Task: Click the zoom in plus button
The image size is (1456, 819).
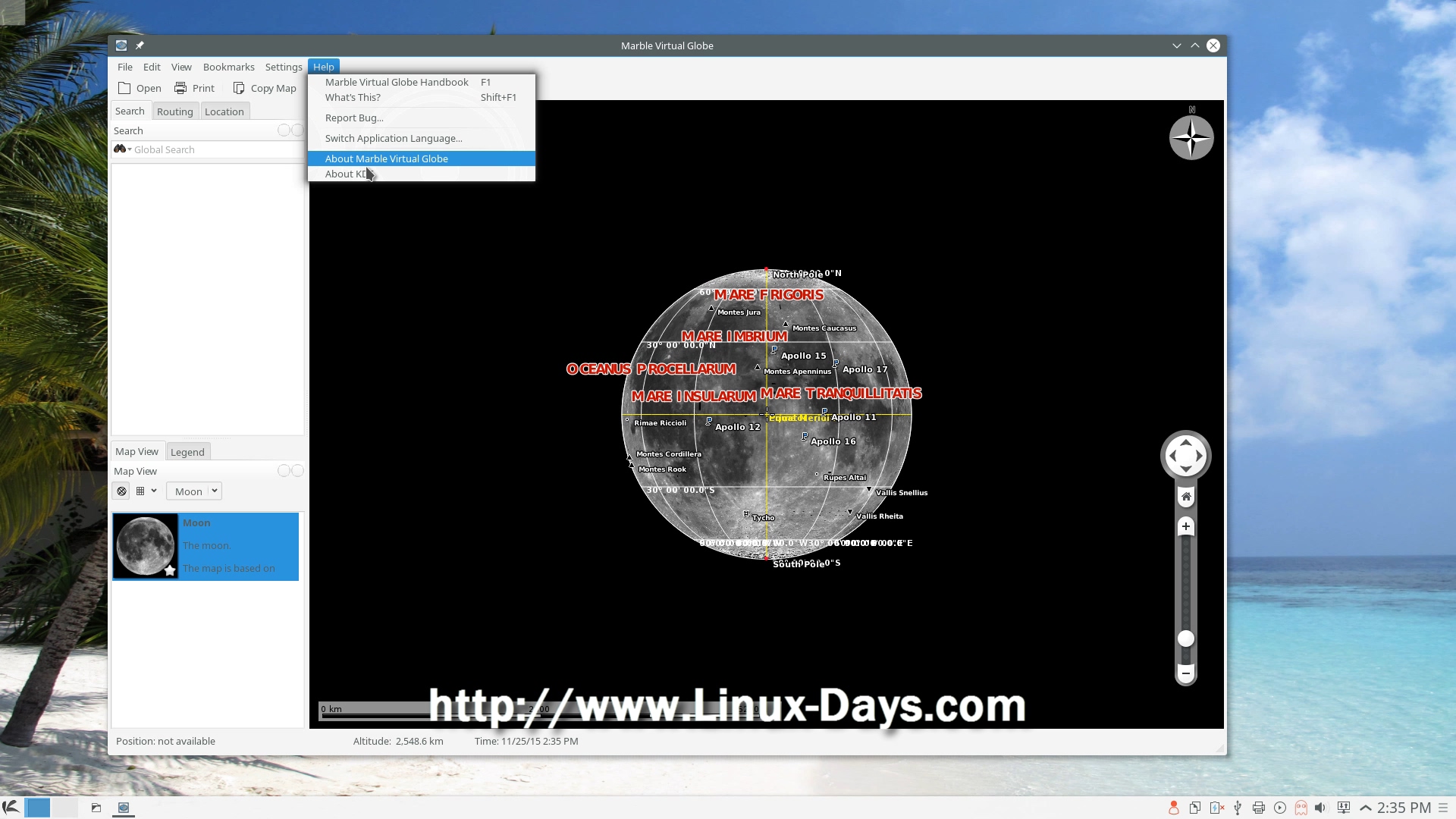Action: 1186,526
